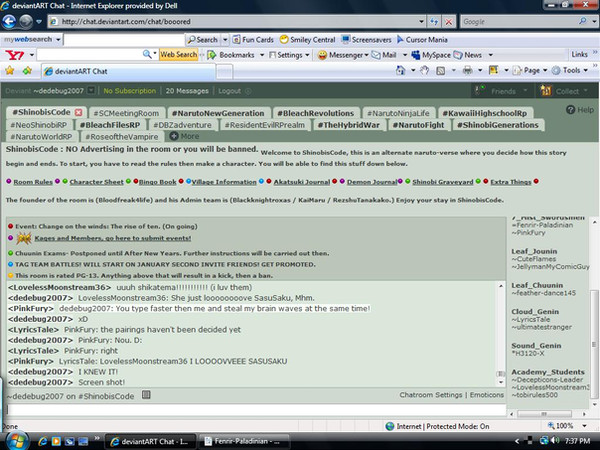Switch to #TheHybridWar chat tab
Viewport: 600px width, 450px height.
[349, 125]
